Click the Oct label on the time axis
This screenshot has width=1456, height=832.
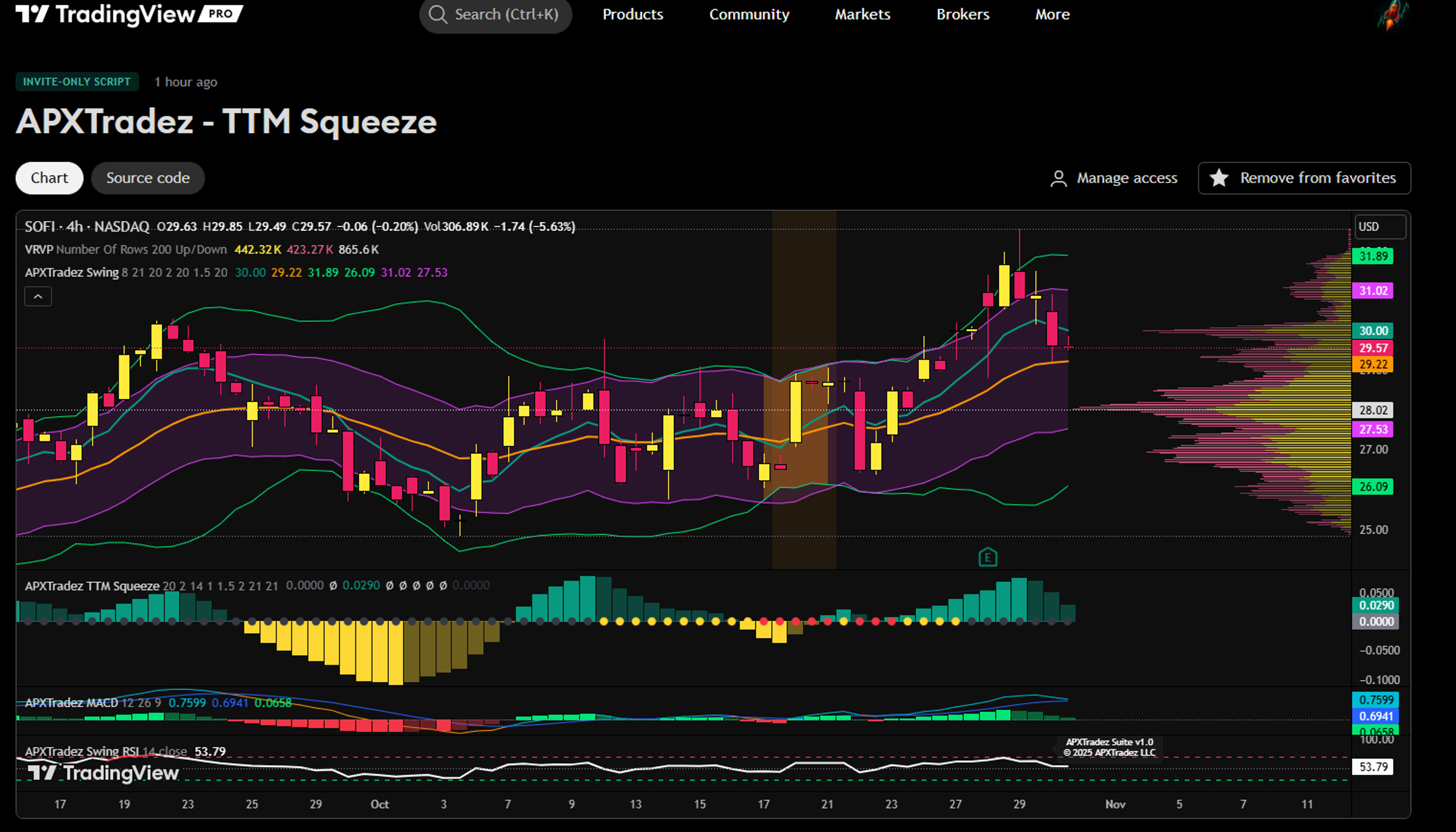[380, 804]
